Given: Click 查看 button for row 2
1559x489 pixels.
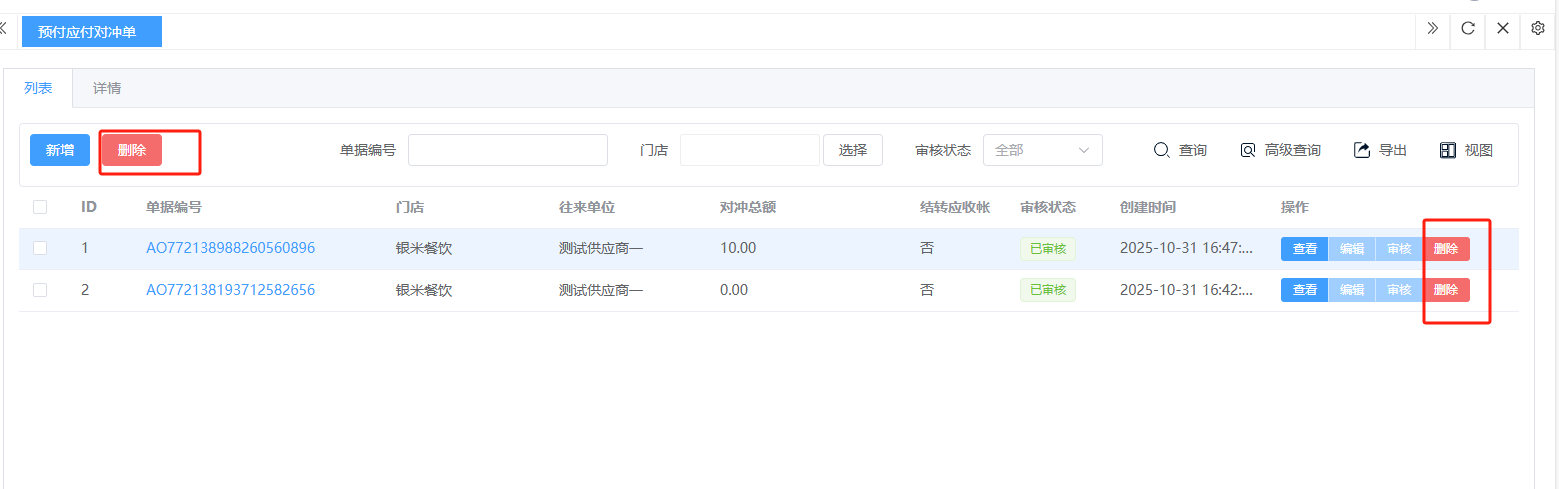Looking at the screenshot, I should [1304, 290].
